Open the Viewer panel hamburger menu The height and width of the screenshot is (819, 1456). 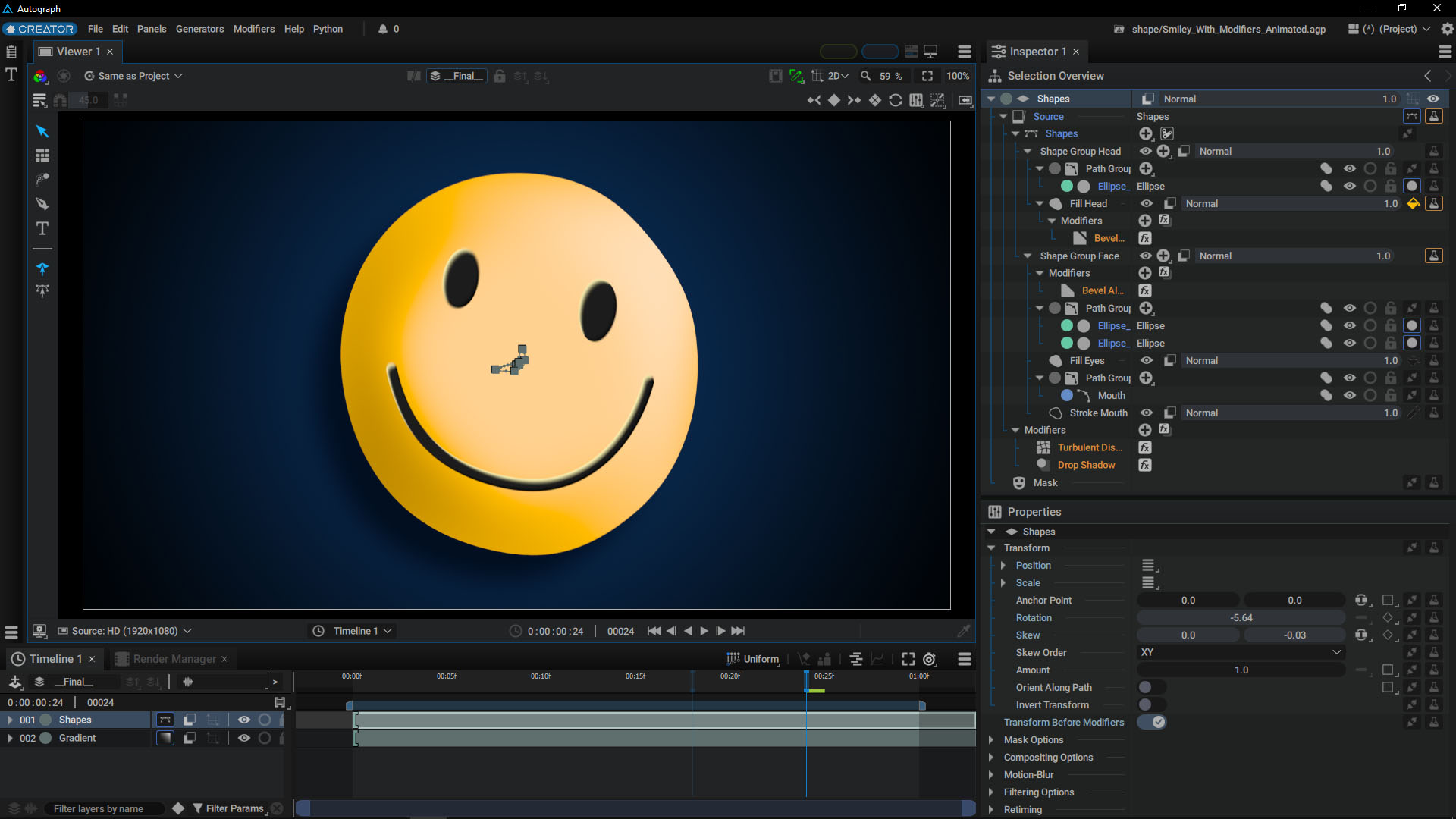(x=965, y=52)
